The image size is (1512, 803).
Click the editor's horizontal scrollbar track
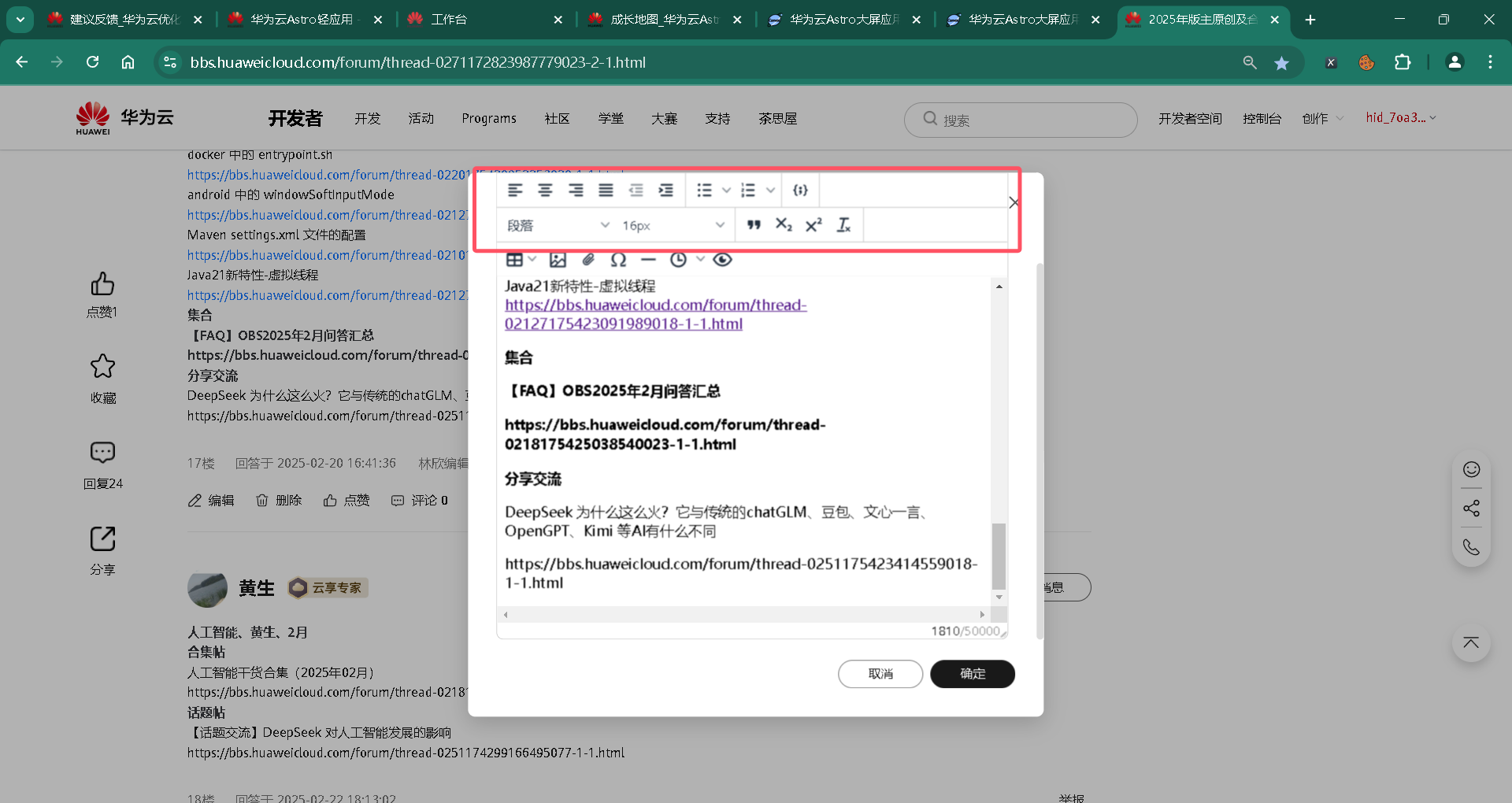[x=743, y=614]
